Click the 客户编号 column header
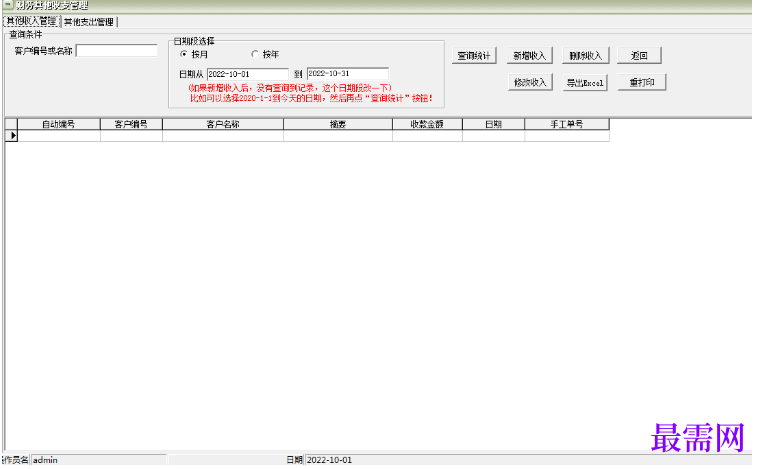 tap(131, 124)
